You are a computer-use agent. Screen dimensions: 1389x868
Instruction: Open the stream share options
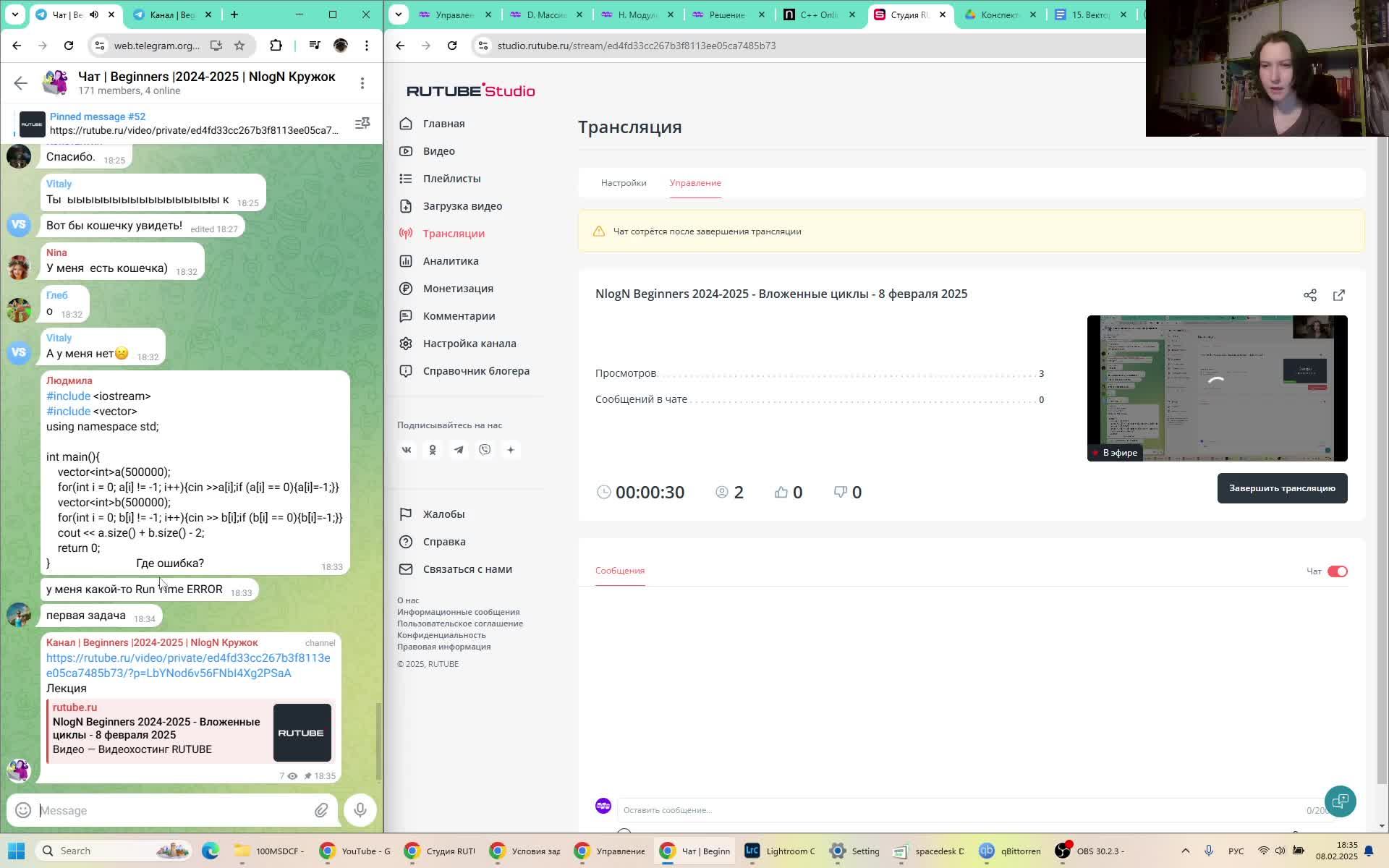coord(1310,295)
